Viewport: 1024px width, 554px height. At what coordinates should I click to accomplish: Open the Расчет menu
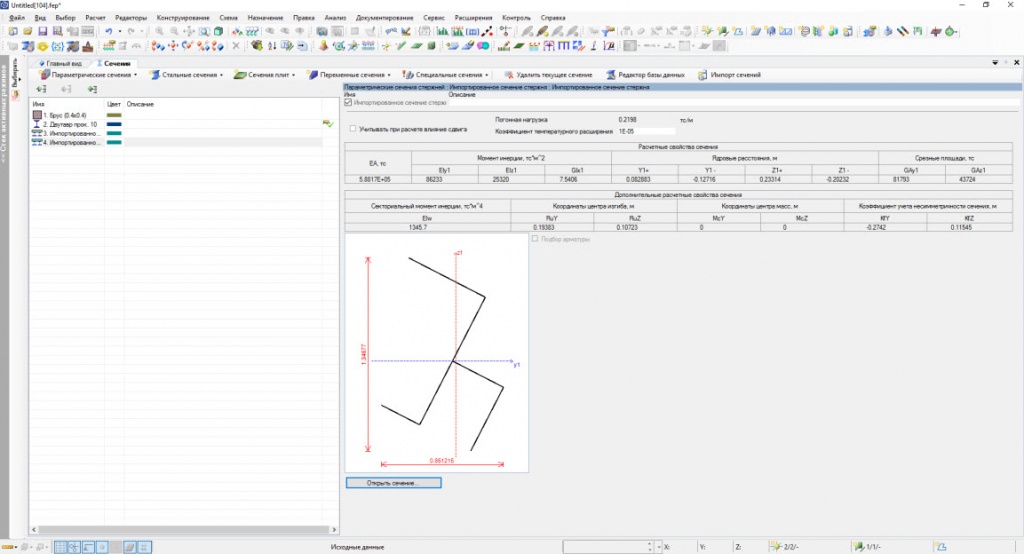coord(95,18)
